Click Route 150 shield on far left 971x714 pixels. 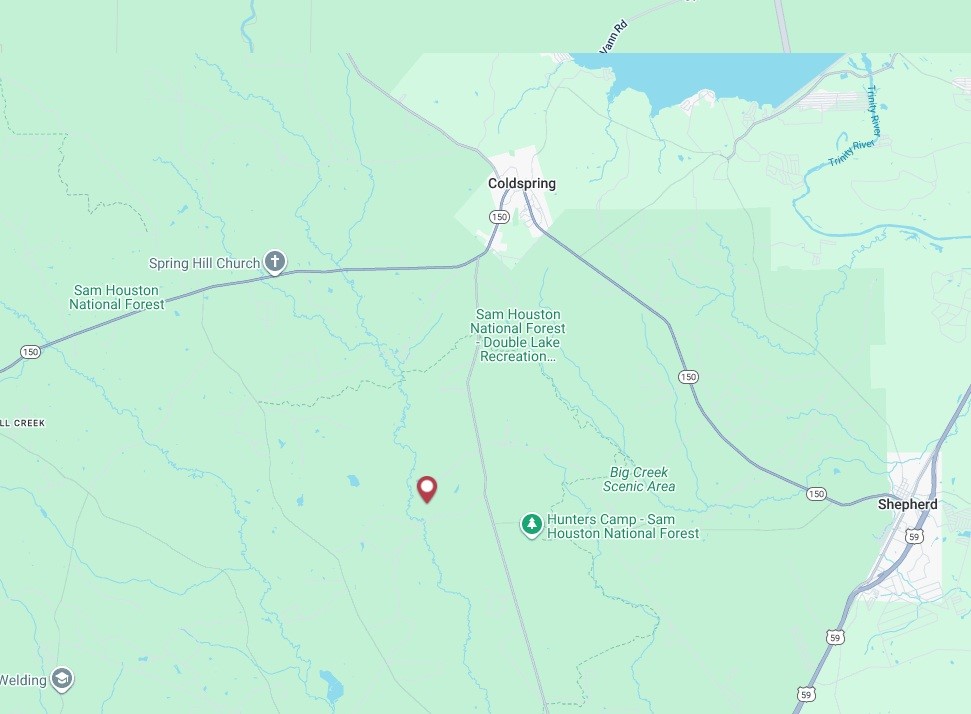pyautogui.click(x=30, y=352)
